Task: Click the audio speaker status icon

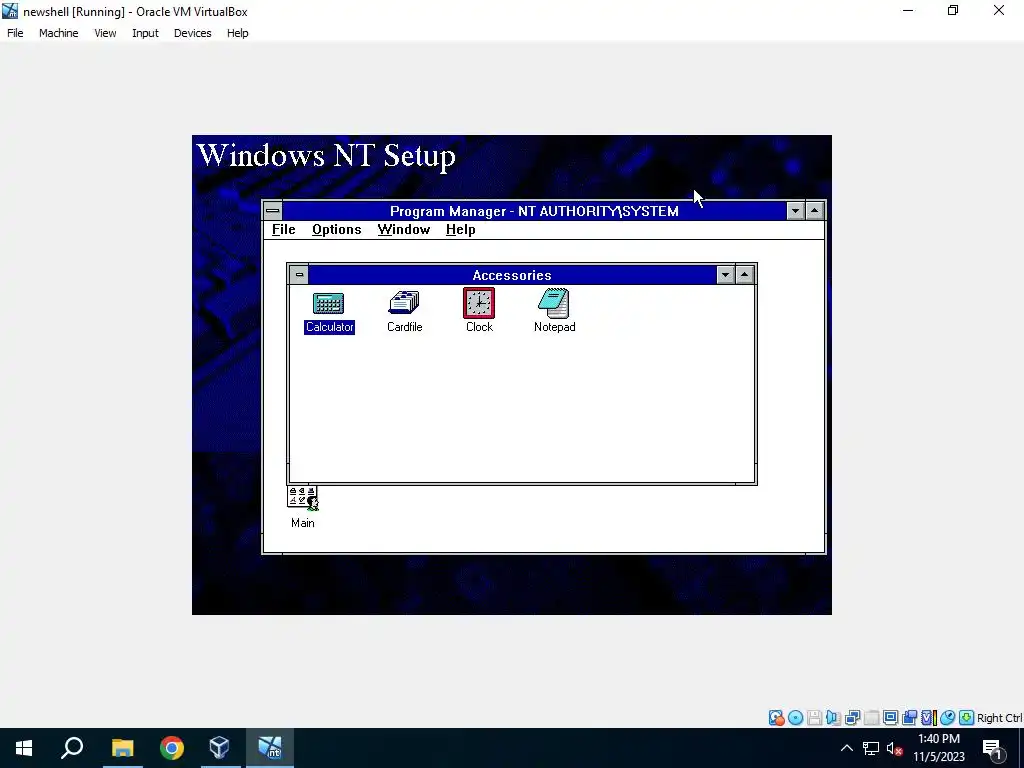Action: click(833, 718)
